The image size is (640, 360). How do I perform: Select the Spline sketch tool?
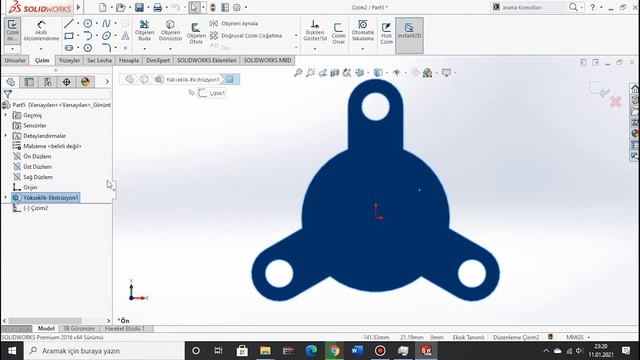tap(106, 24)
